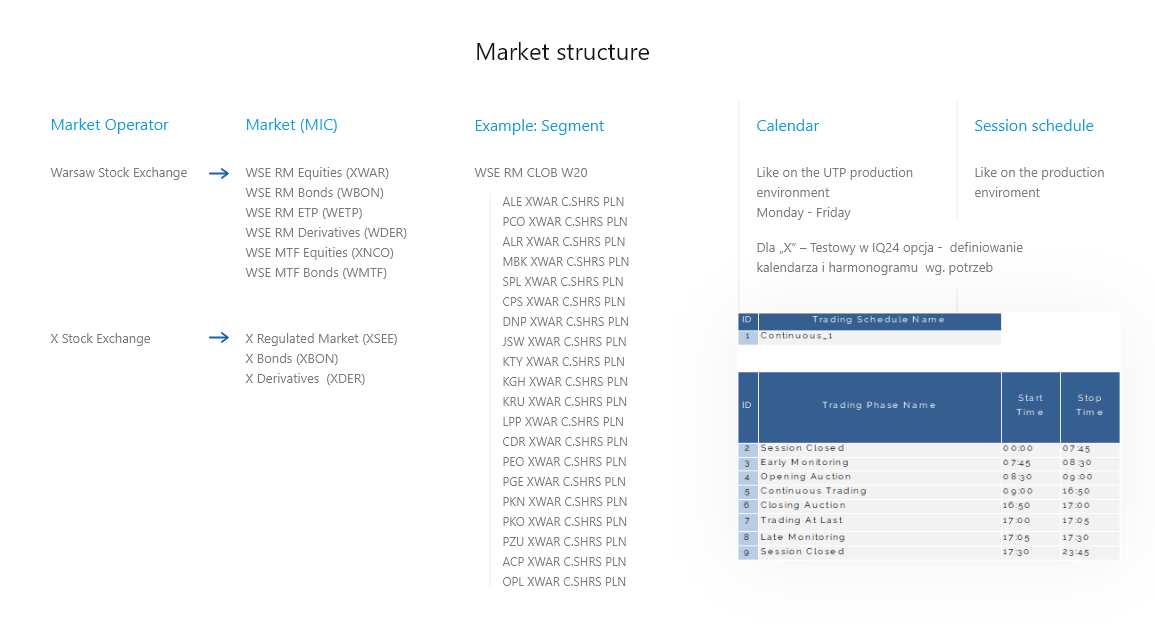1155x624 pixels.
Task: Click the arrow next to Warsaw Stock Exchange
Action: click(x=219, y=173)
